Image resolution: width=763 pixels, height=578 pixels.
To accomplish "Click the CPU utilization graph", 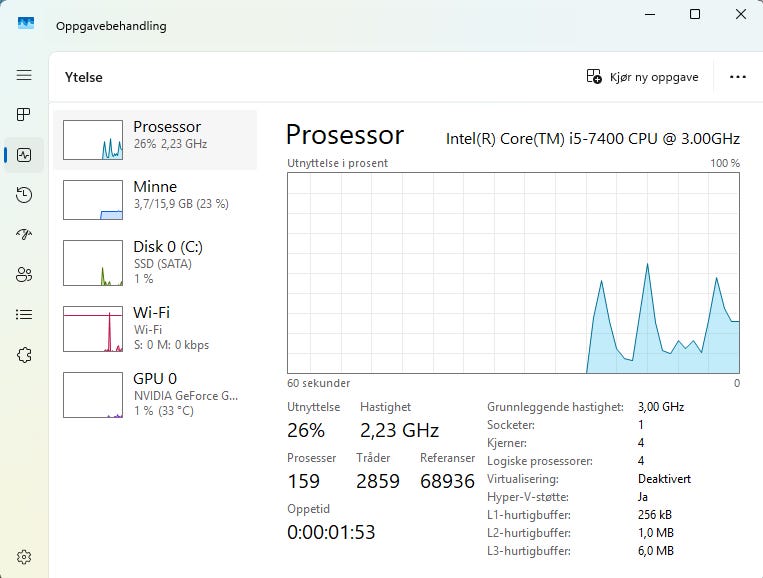I will [x=513, y=273].
